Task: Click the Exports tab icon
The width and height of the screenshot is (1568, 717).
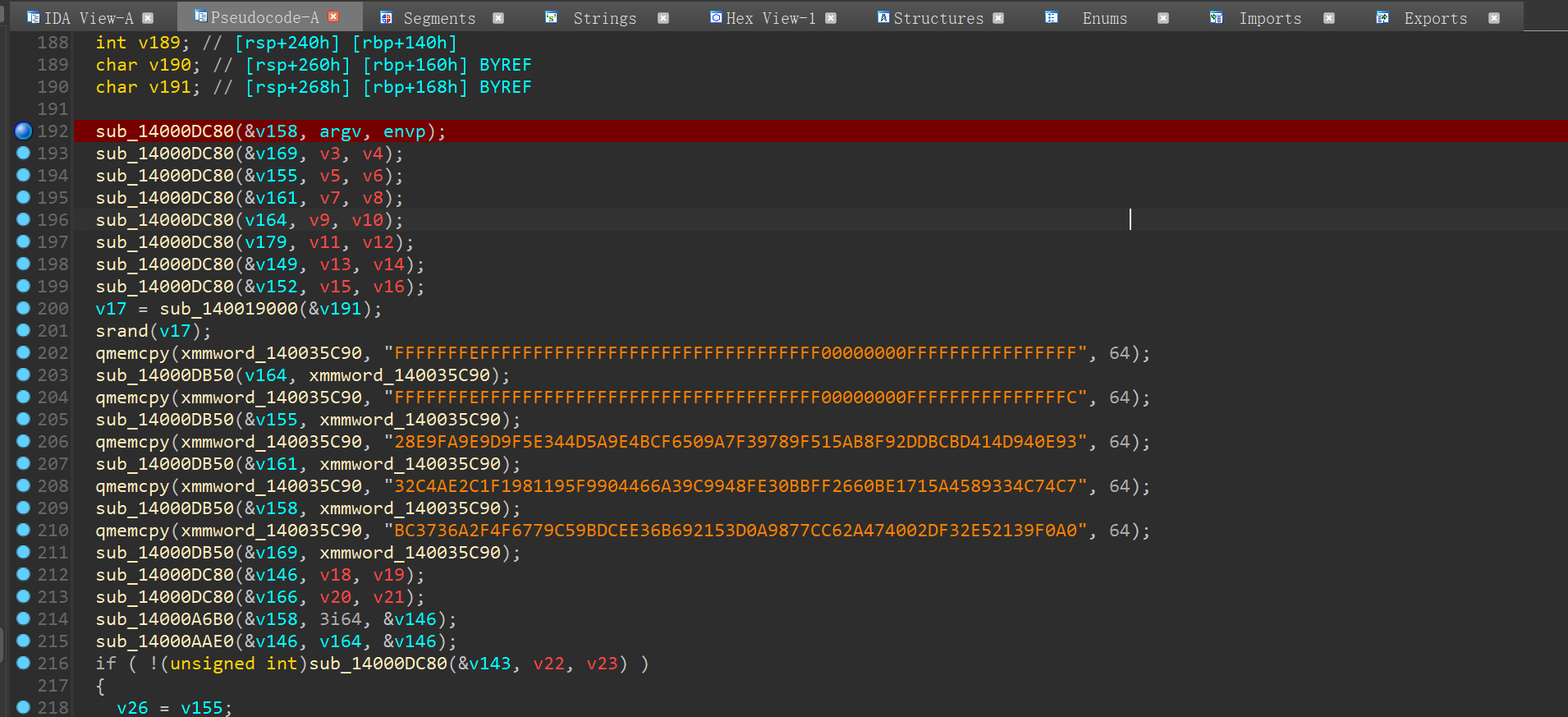Action: coord(1382,18)
